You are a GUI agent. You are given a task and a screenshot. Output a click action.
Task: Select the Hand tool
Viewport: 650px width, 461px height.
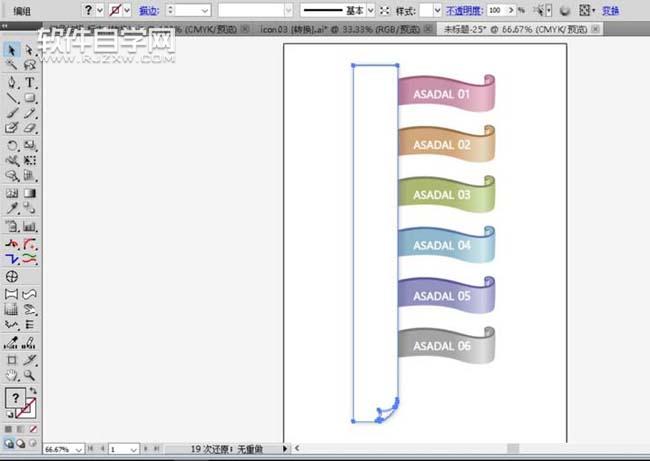tap(12, 375)
